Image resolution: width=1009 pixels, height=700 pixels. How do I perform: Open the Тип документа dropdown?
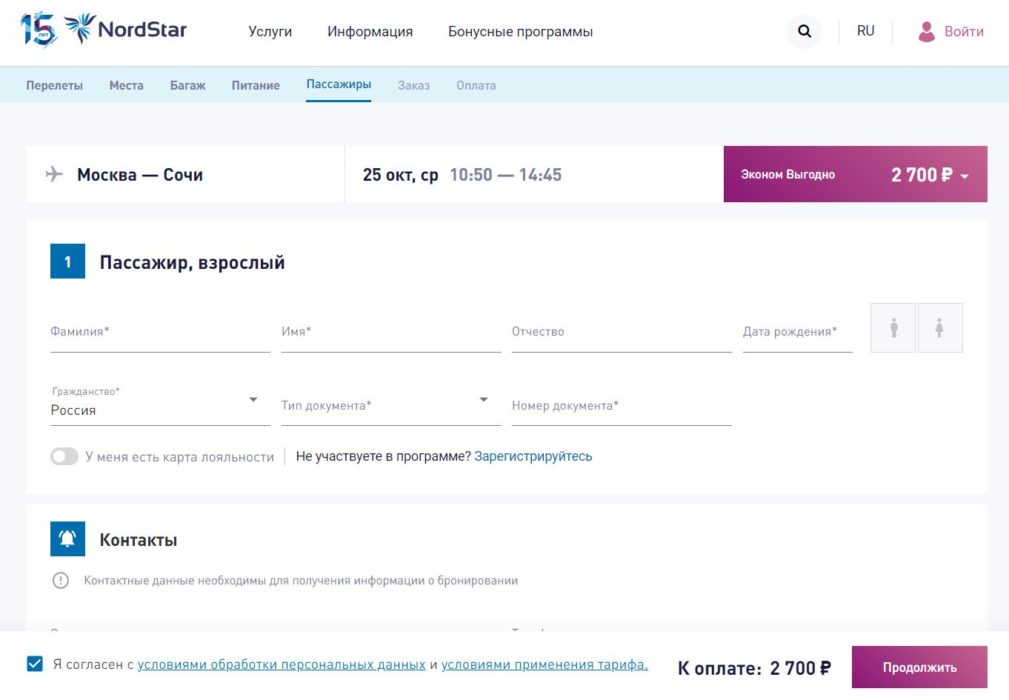click(483, 401)
